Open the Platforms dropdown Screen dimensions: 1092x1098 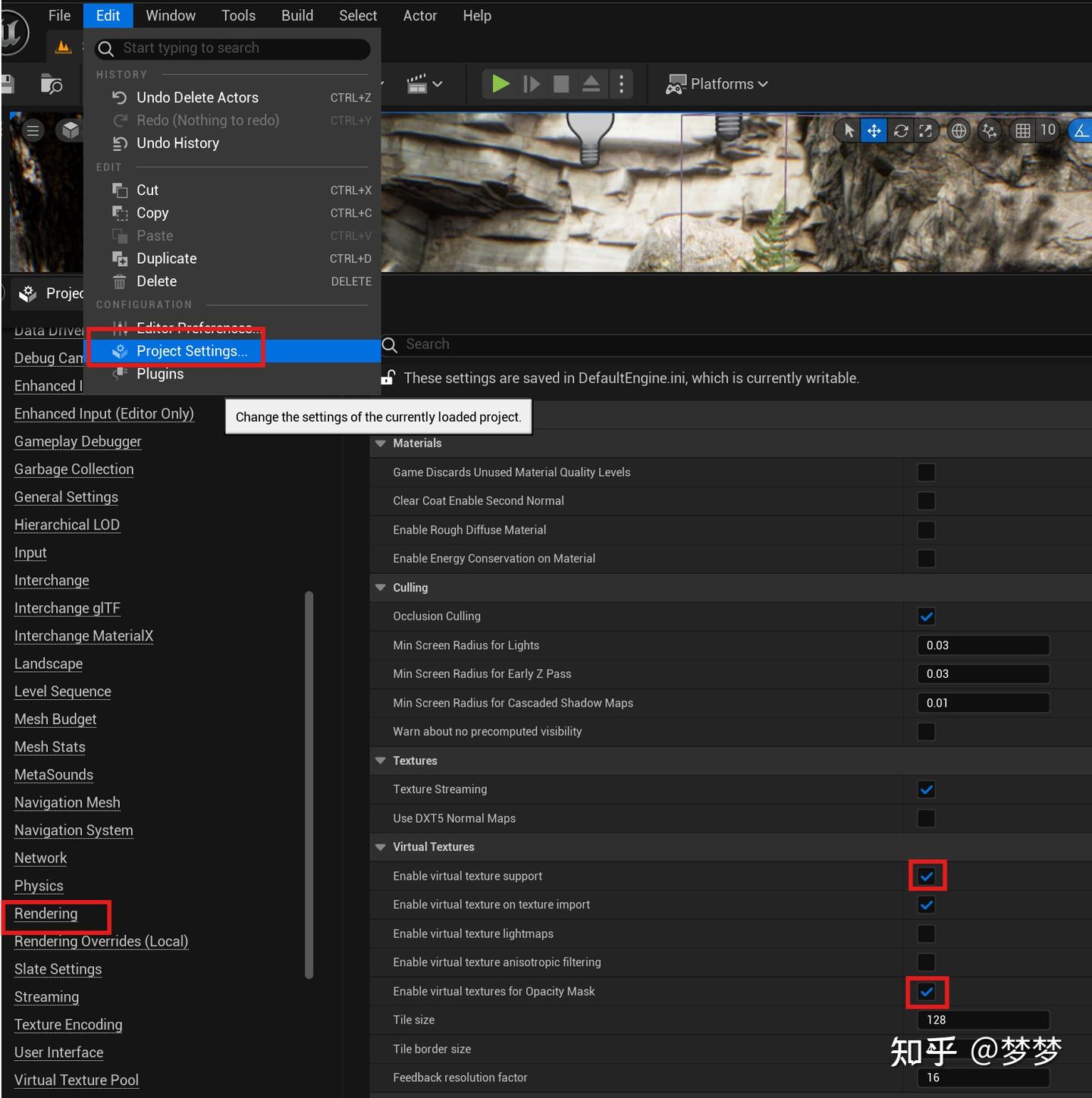[x=716, y=83]
